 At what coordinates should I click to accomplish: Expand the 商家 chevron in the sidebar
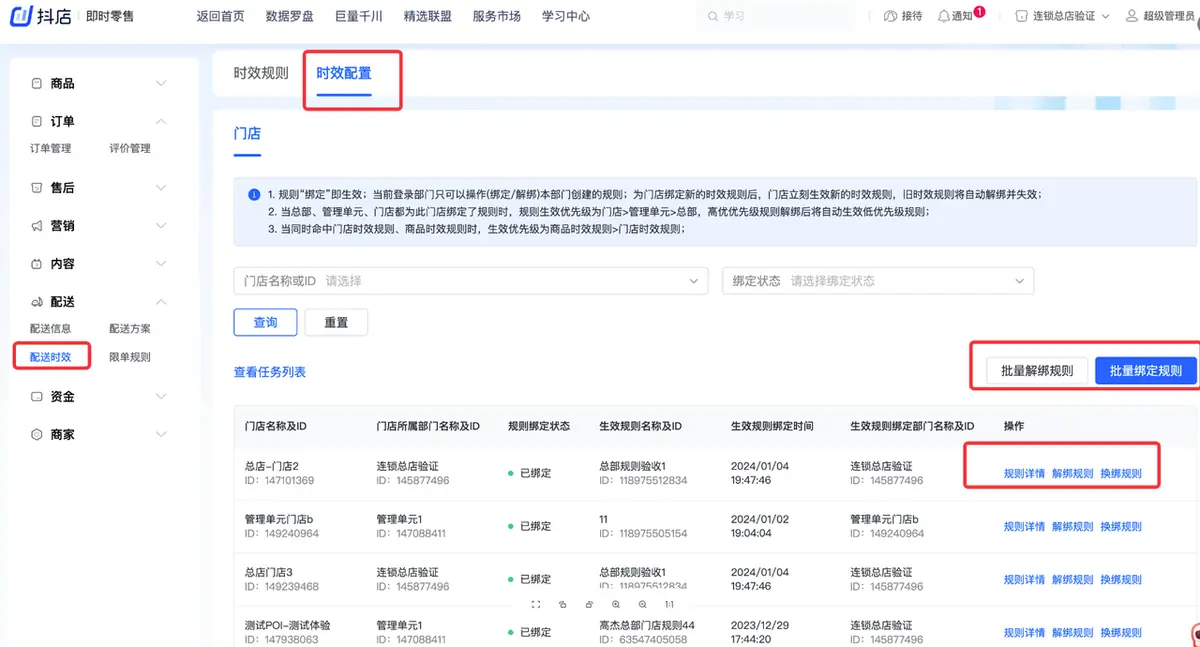tap(161, 435)
